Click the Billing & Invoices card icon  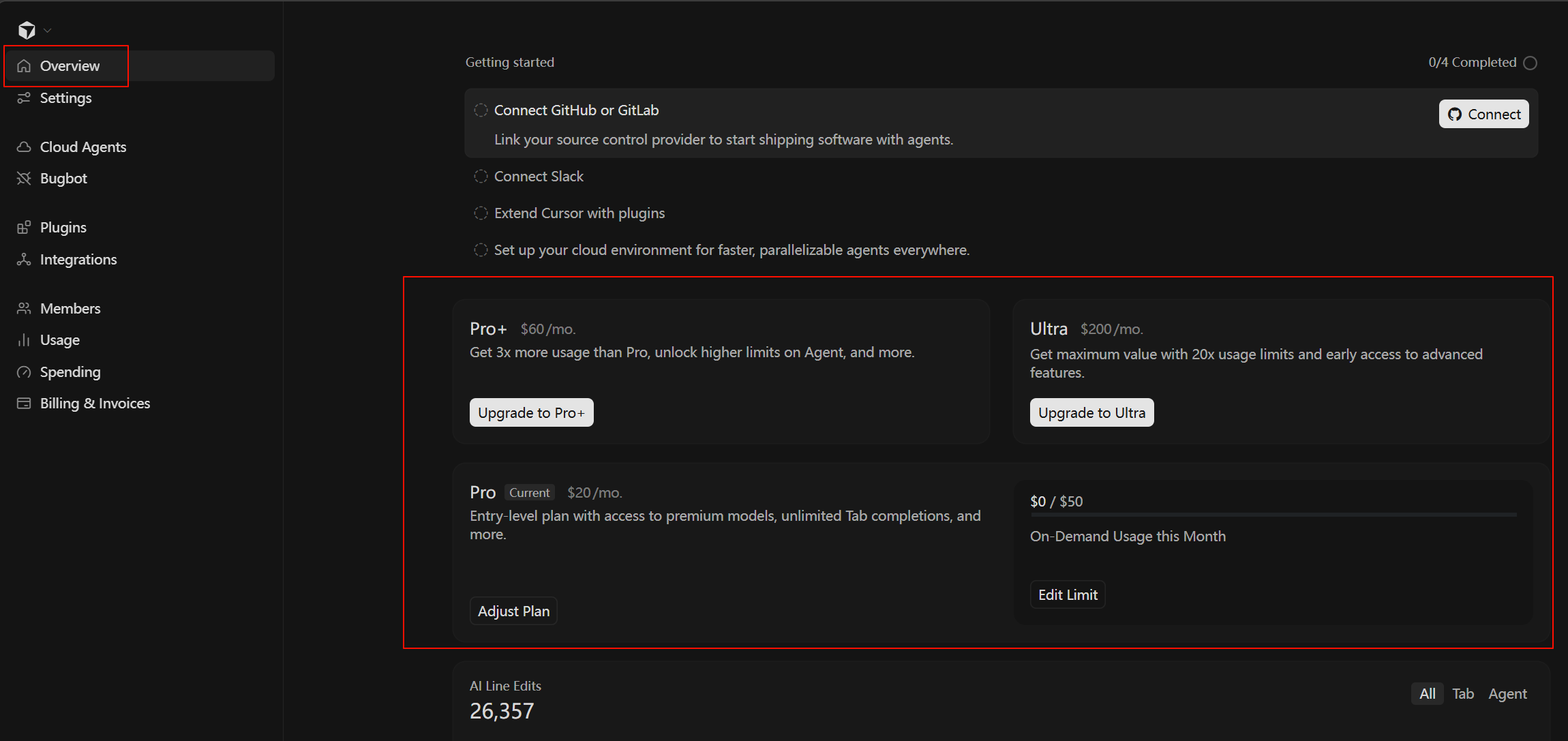pos(24,404)
